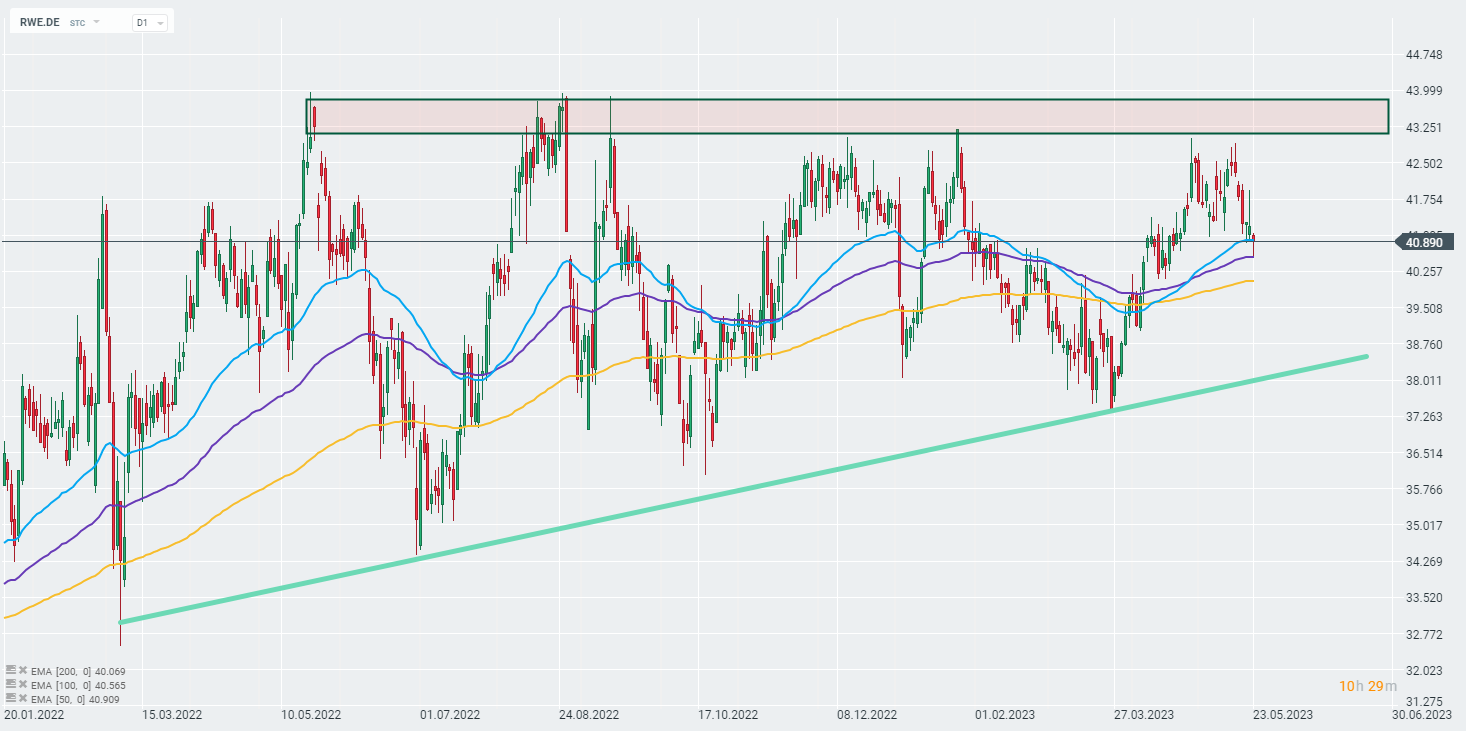This screenshot has height=731, width=1466.
Task: Click the STC instrument type label
Action: 77,22
